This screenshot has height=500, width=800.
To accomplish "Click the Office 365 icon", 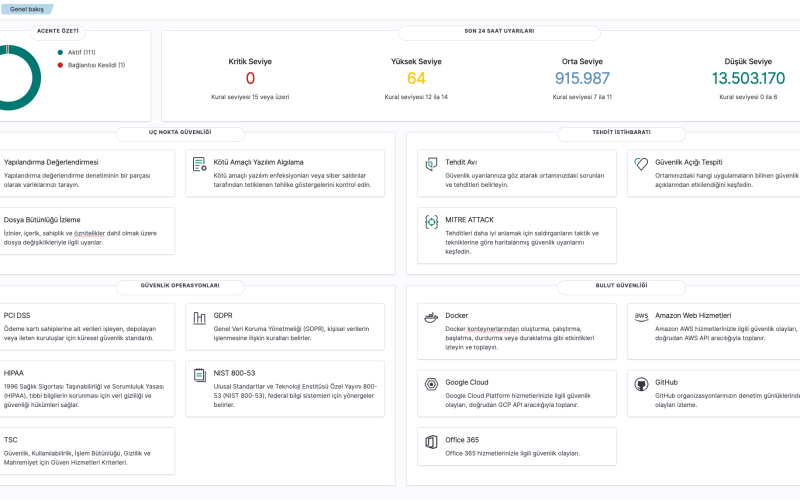I will click(431, 442).
